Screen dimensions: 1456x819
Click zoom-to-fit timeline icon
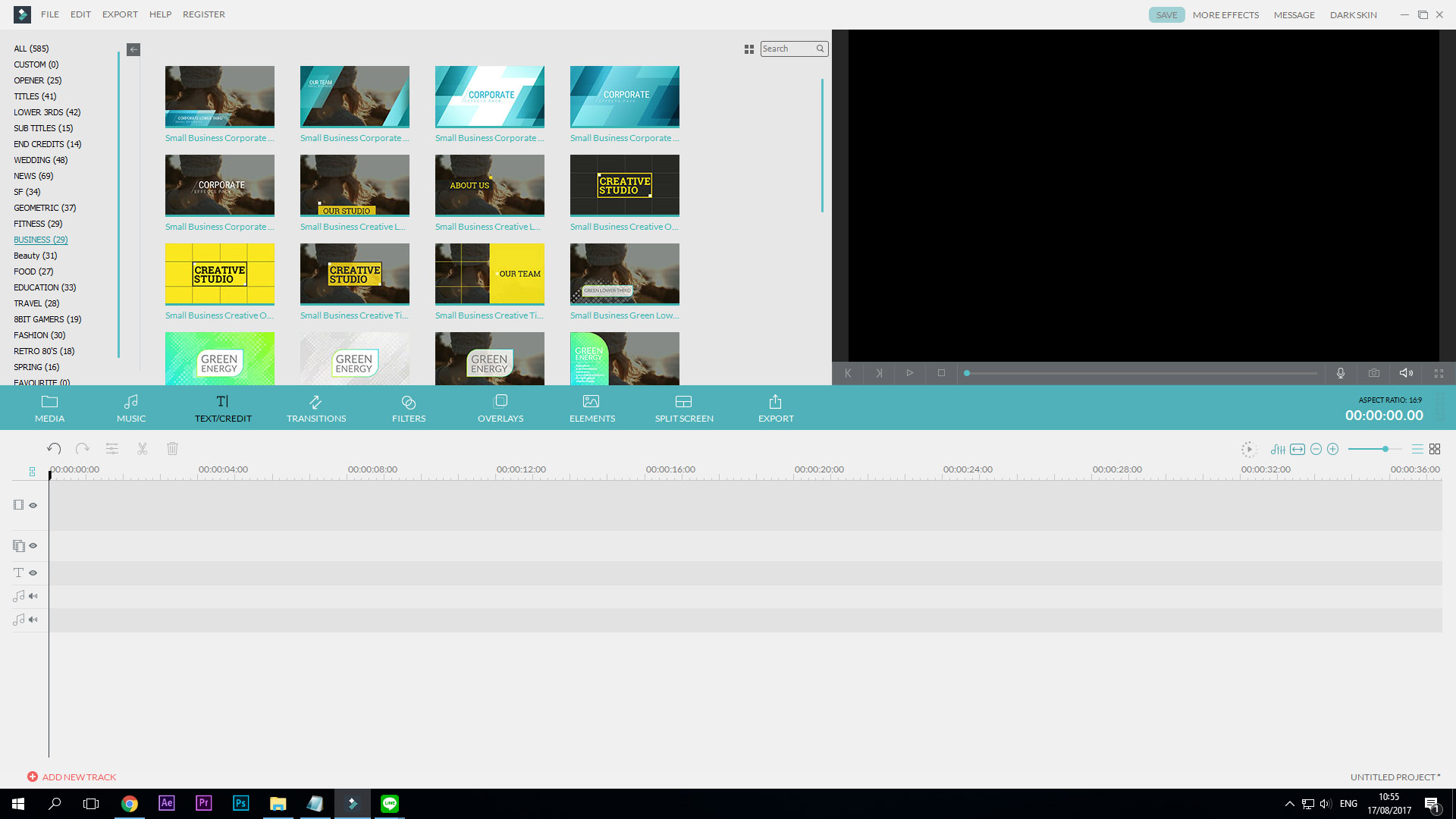(x=1298, y=449)
